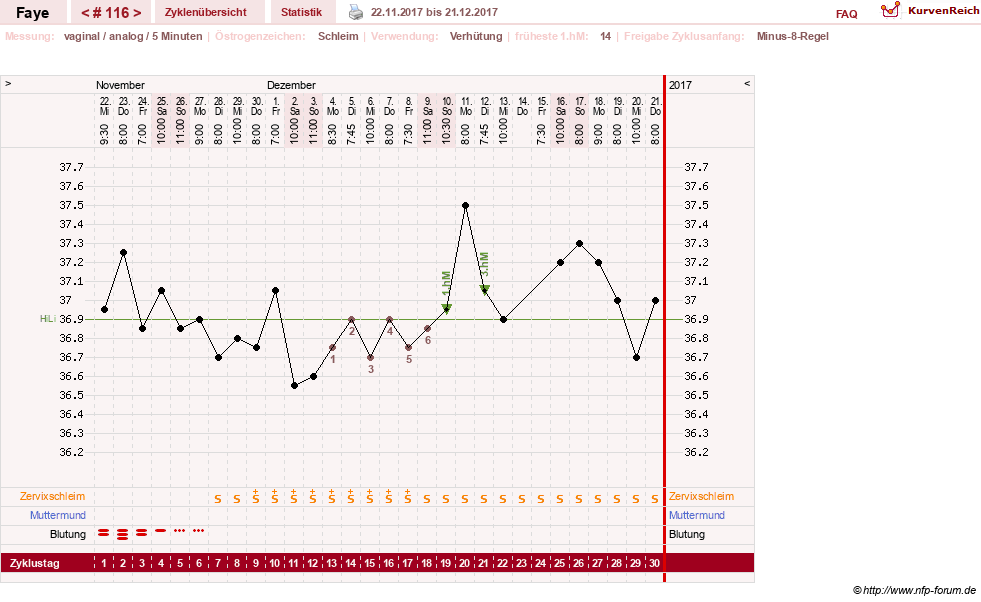Switch to the Zyklenübersicht tab
This screenshot has height=602, width=981.
[x=206, y=12]
